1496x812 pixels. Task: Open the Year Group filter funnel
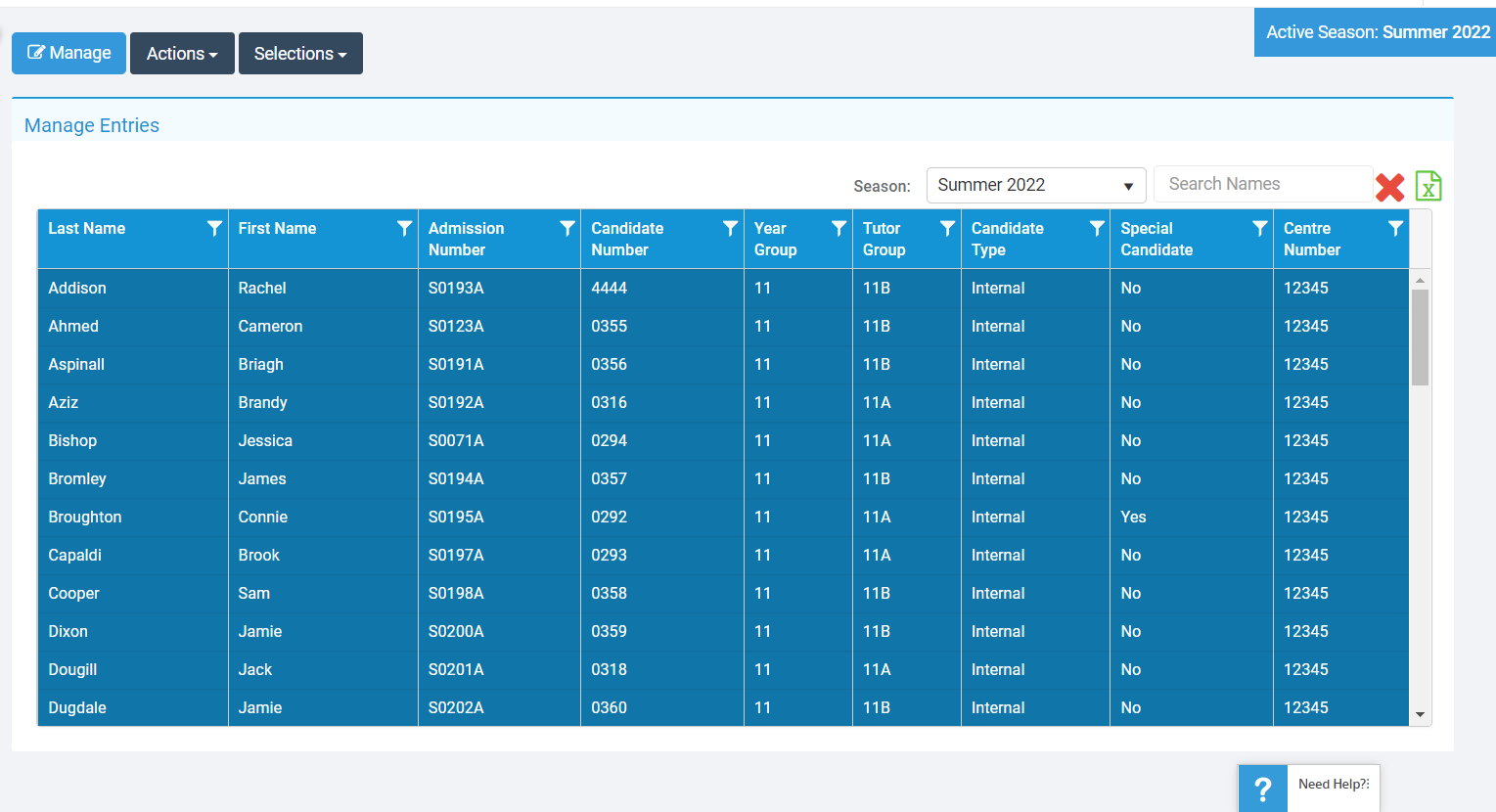[x=839, y=228]
